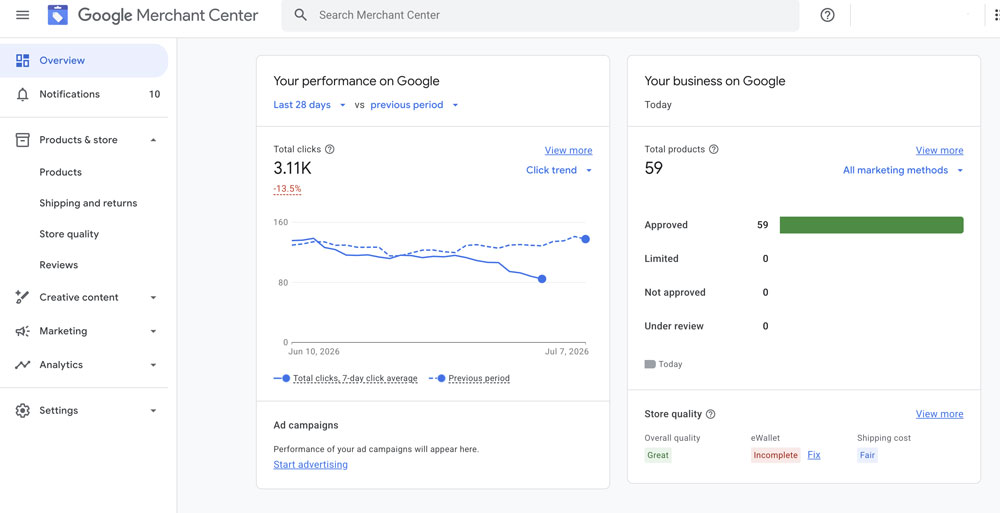Expand the Settings section arrow
This screenshot has width=1000, height=513.
pos(153,411)
